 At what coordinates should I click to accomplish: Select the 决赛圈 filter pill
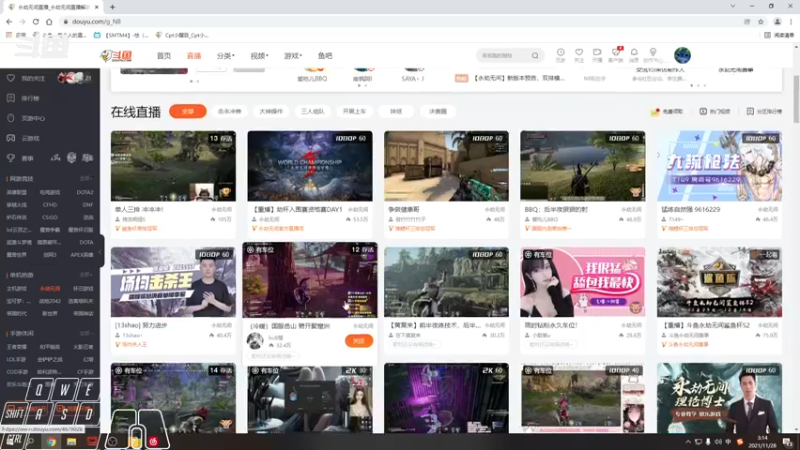(438, 111)
